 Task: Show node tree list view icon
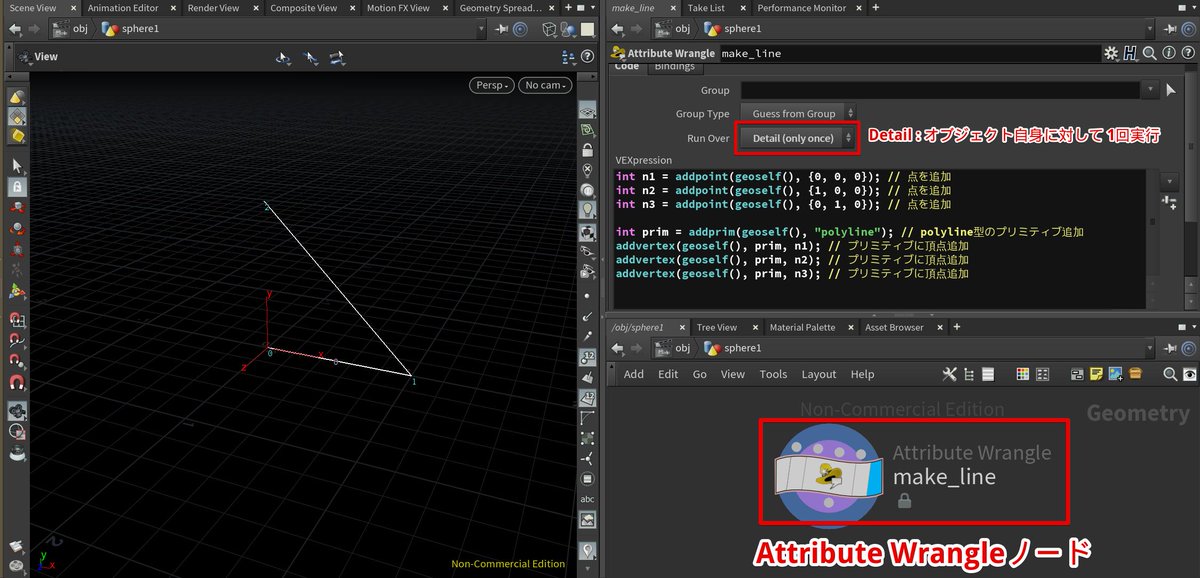pyautogui.click(x=969, y=374)
